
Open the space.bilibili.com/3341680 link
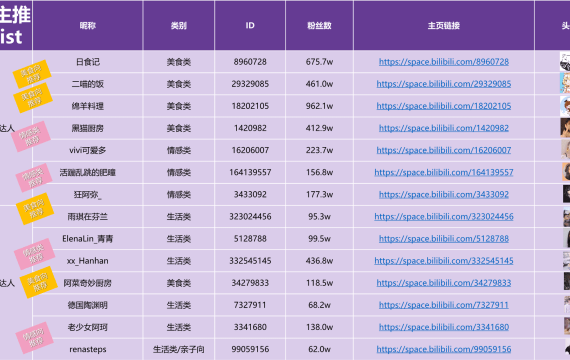[443, 327]
